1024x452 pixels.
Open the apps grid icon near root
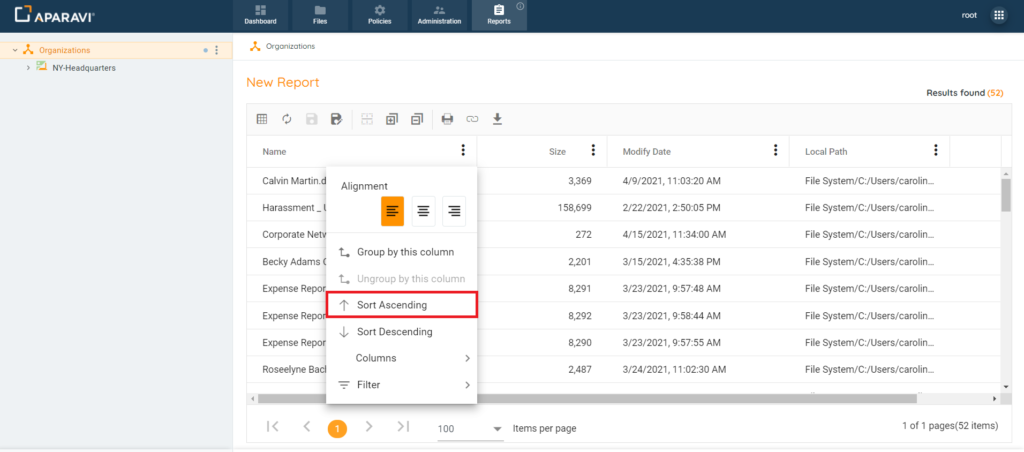tap(998, 15)
